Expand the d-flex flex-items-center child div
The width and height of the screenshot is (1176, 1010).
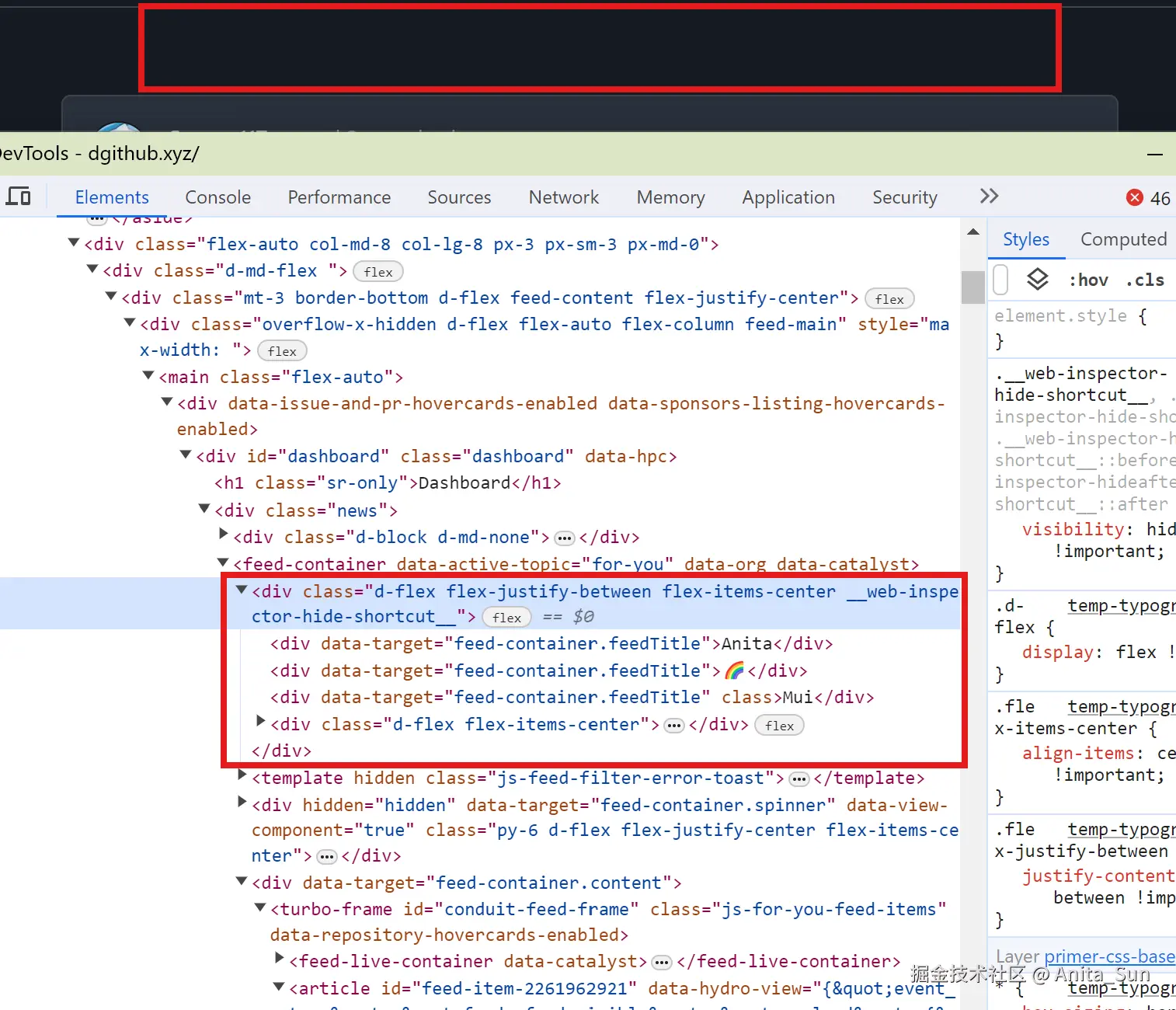coord(261,722)
